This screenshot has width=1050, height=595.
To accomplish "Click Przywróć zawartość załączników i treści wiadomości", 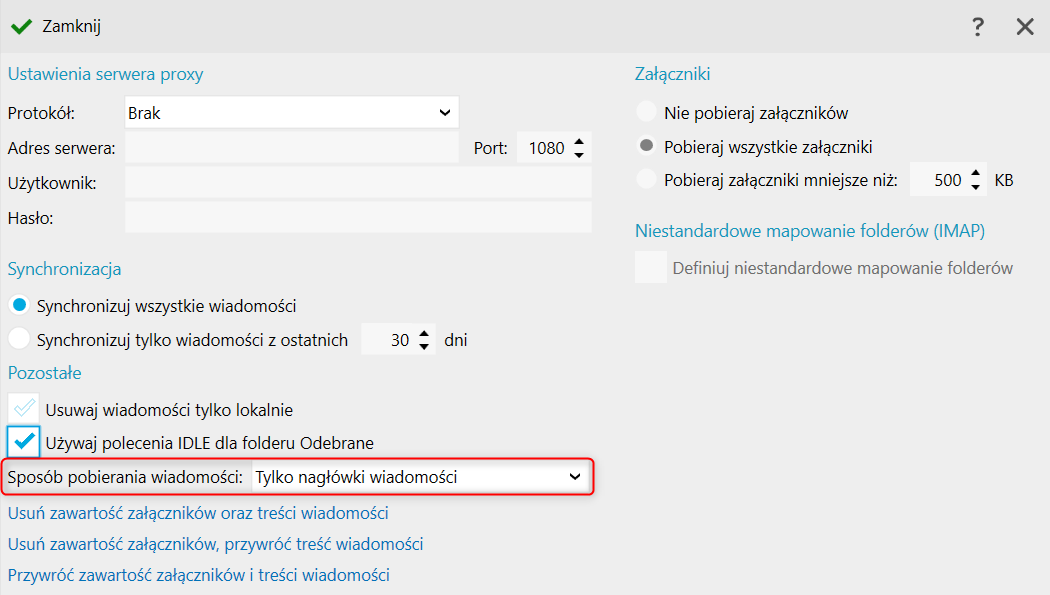I will [198, 576].
